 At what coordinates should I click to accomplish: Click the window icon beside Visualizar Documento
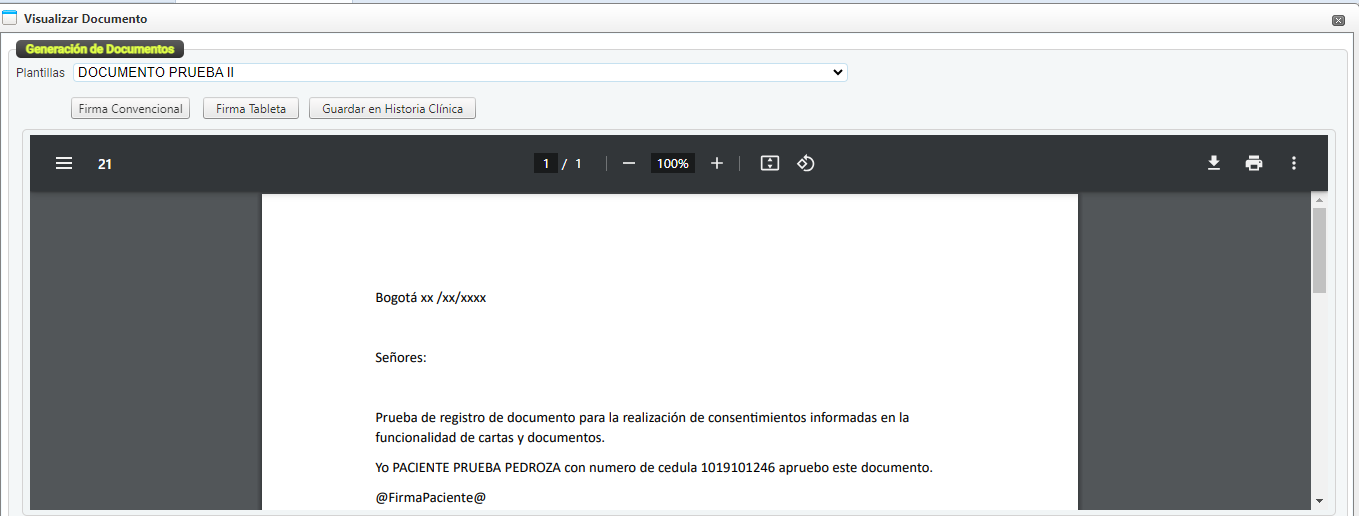click(x=10, y=18)
